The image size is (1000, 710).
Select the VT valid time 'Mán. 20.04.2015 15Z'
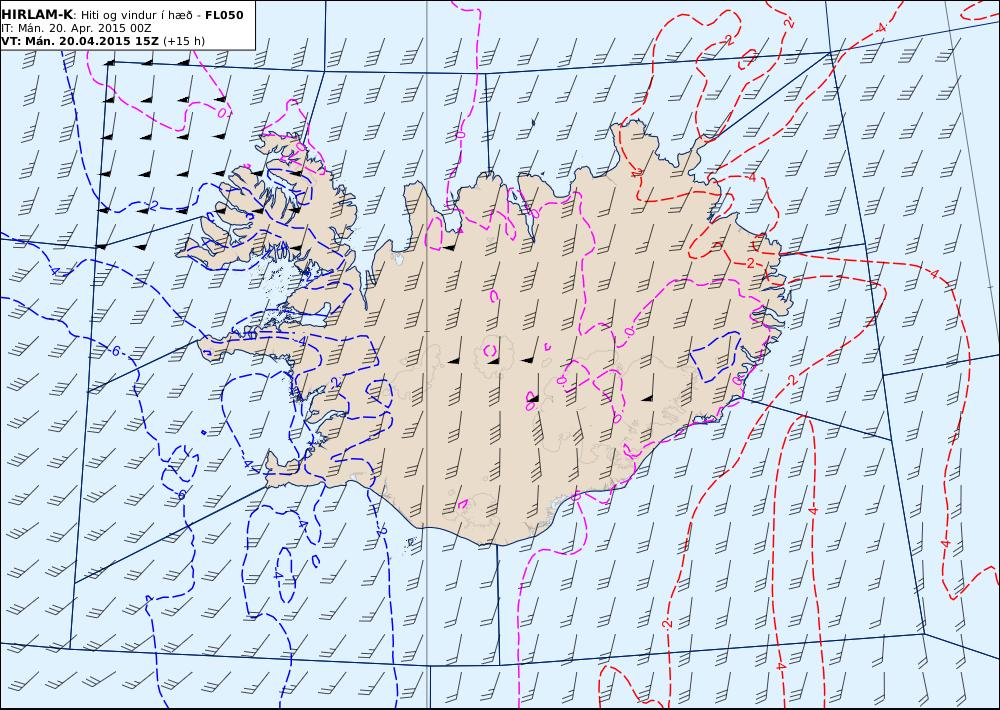(91, 41)
